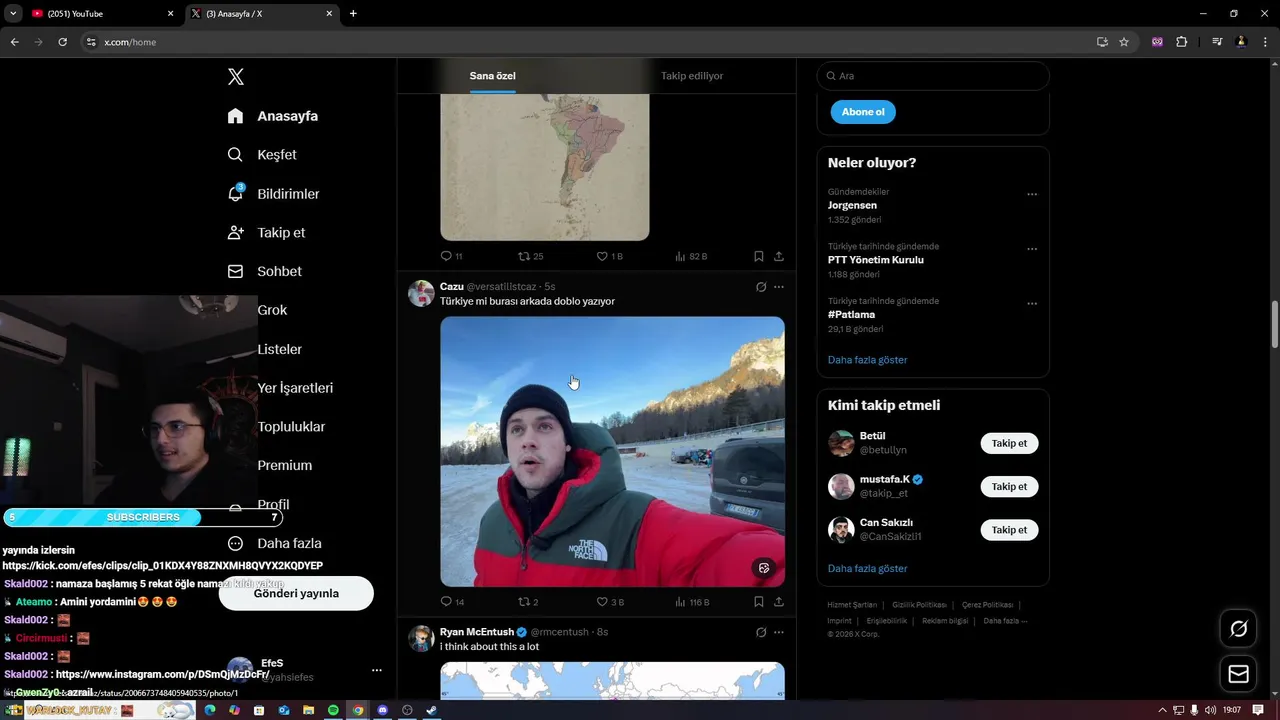Screen dimensions: 1280x720
Task: Open Chrome tab search dropdown arrow
Action: [x=13, y=13]
